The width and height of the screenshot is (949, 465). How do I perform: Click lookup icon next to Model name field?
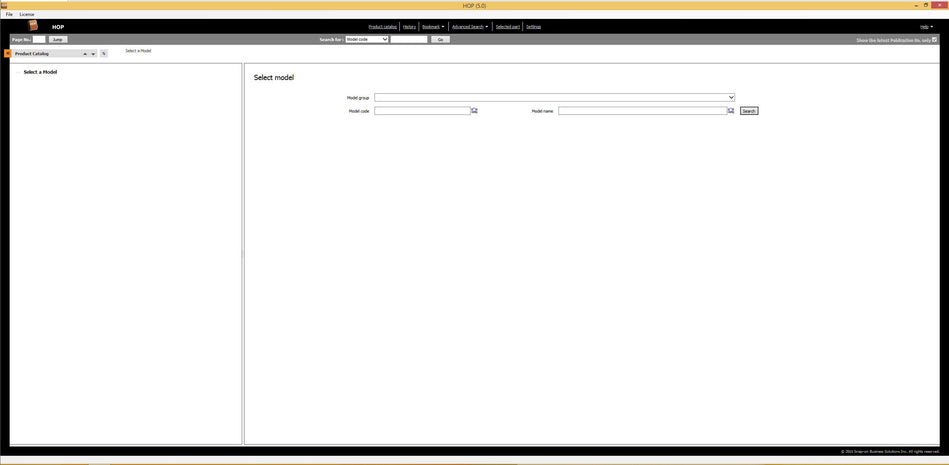[x=731, y=111]
